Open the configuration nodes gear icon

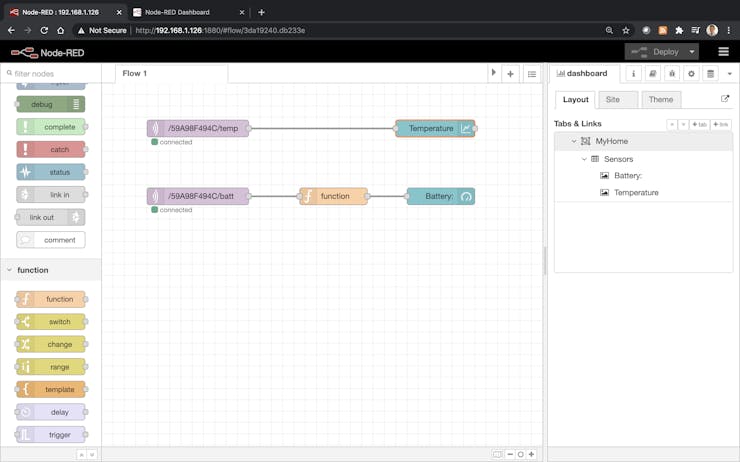(691, 74)
